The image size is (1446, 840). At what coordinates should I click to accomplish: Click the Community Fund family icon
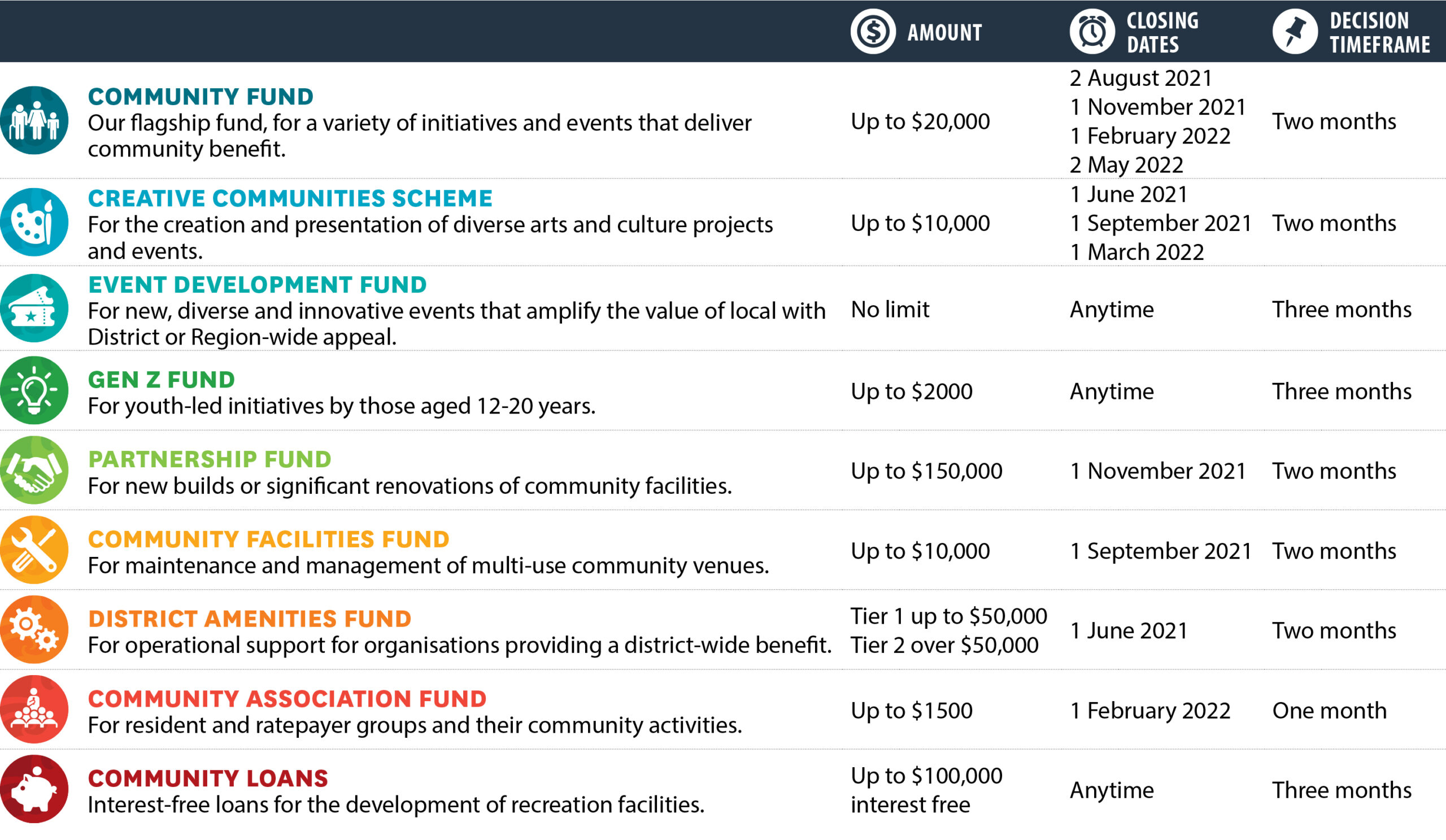(x=34, y=120)
